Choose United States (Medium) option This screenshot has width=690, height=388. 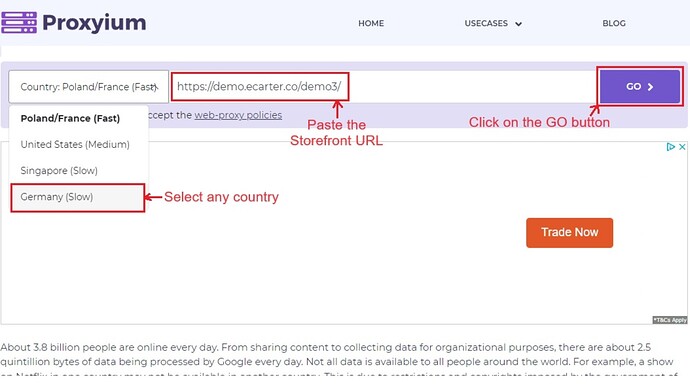click(x=75, y=144)
